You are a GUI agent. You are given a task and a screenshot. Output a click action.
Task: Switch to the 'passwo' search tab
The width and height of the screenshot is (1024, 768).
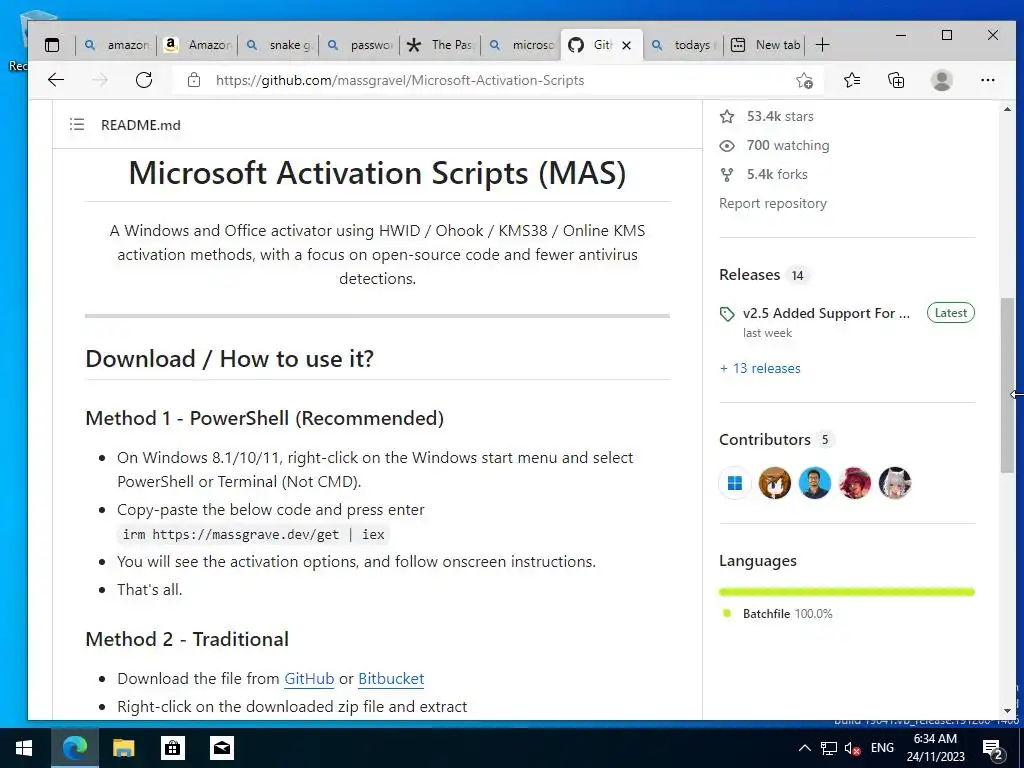coord(360,45)
